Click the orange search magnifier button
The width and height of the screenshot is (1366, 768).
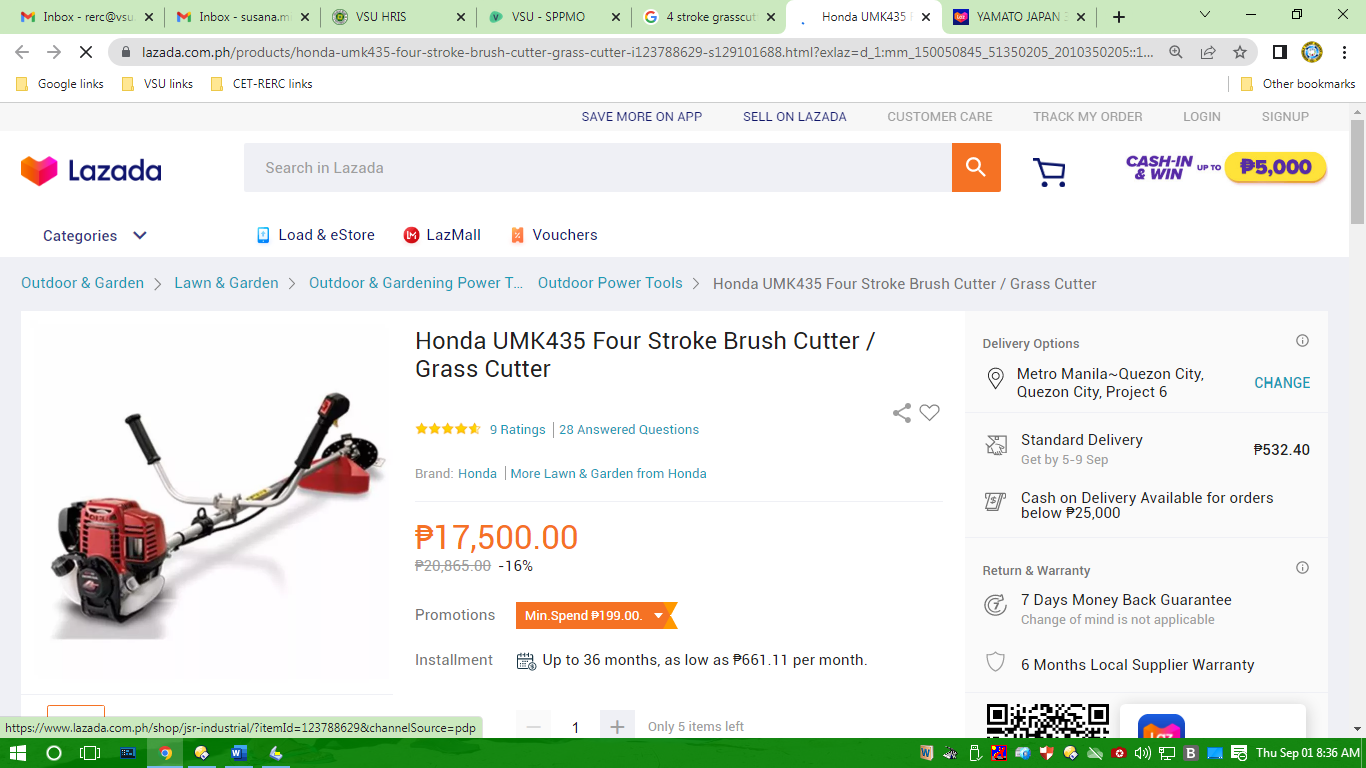point(976,168)
